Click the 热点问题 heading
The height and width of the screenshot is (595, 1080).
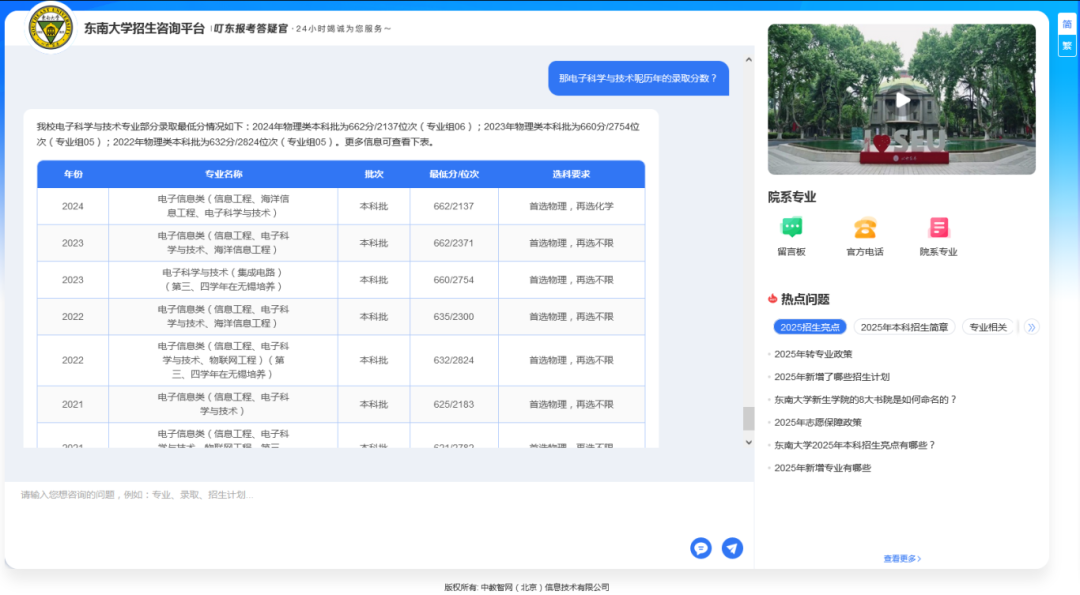coord(805,299)
